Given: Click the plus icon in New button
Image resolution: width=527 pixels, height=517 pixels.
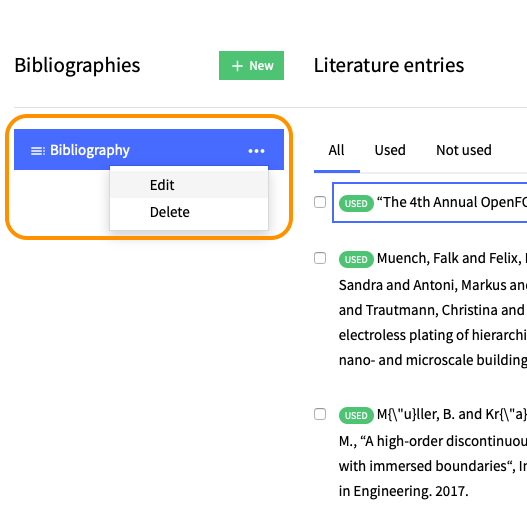Looking at the screenshot, I should pyautogui.click(x=237, y=66).
